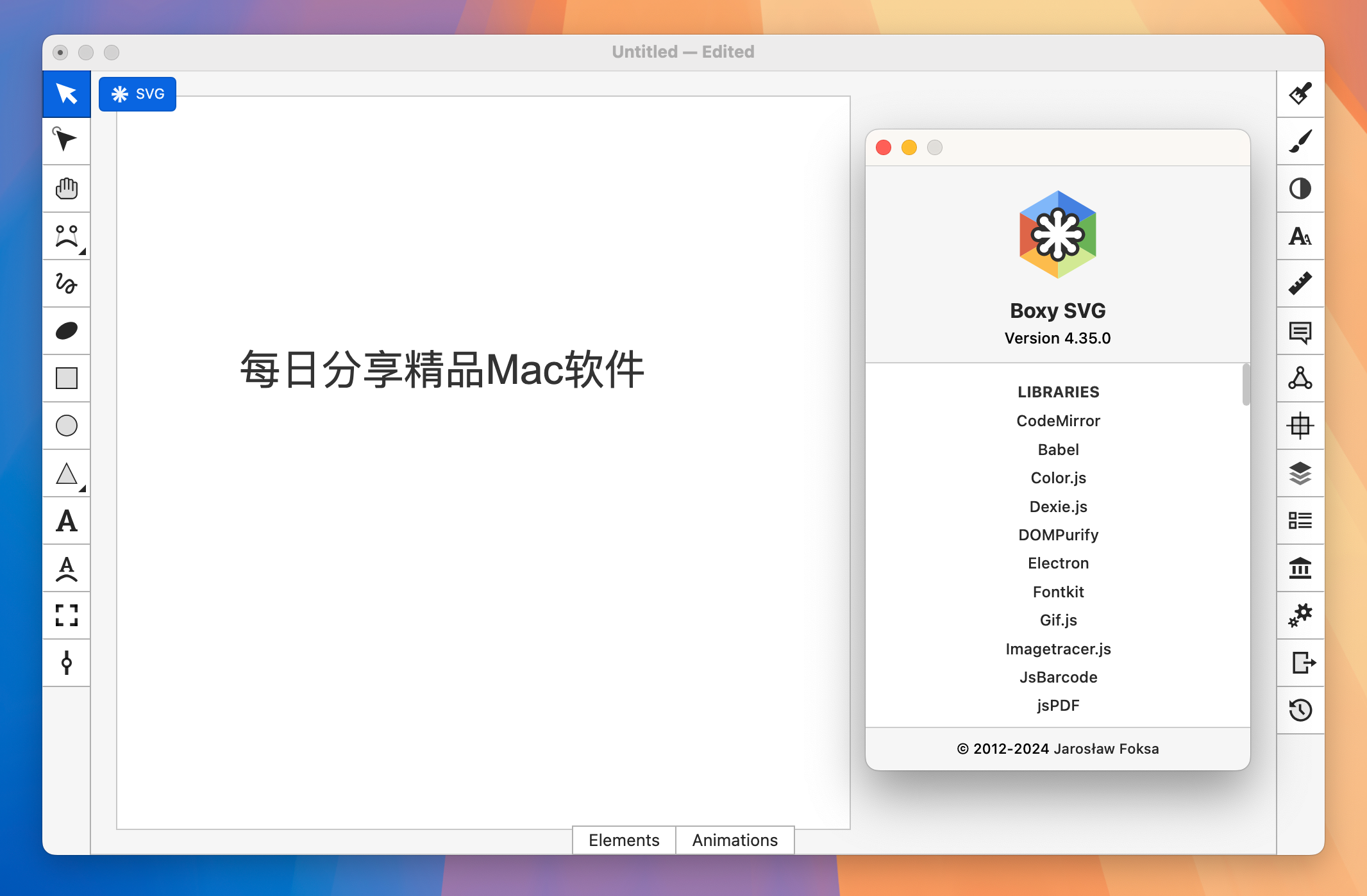Click the Jarosław Foksa copyright line
The image size is (1367, 896).
[1058, 749]
